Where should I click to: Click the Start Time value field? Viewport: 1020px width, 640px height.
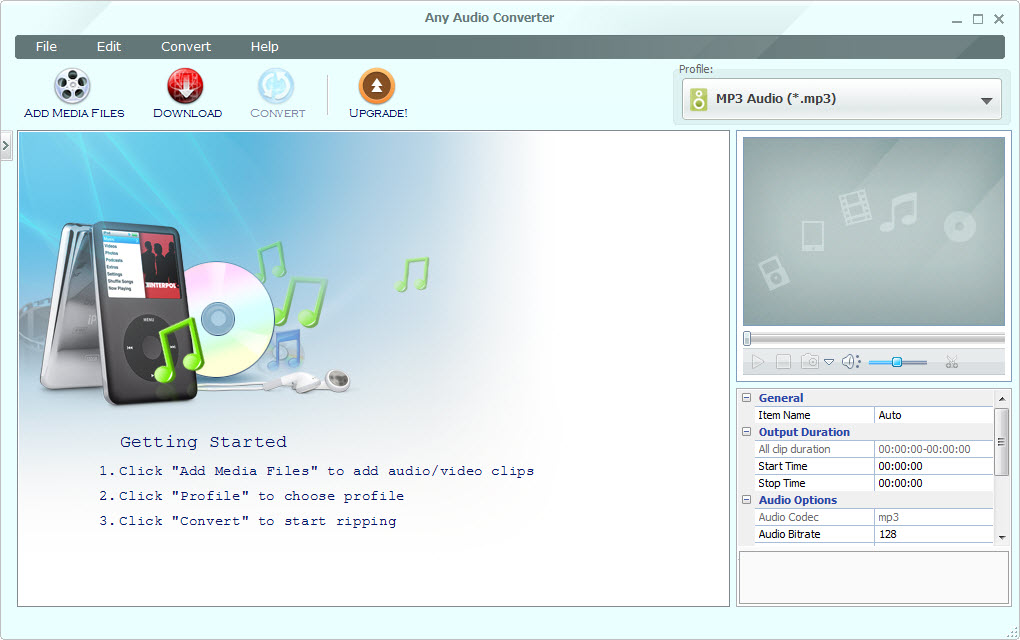click(933, 466)
